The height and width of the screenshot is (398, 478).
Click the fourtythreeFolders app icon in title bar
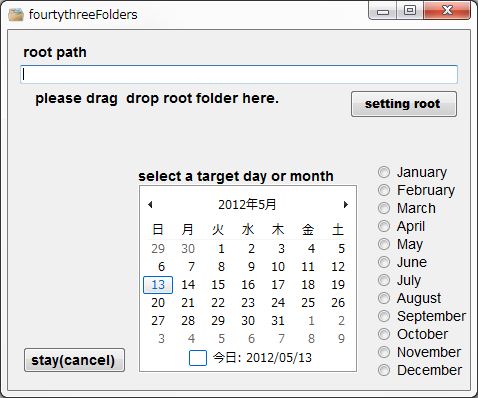pyautogui.click(x=16, y=15)
